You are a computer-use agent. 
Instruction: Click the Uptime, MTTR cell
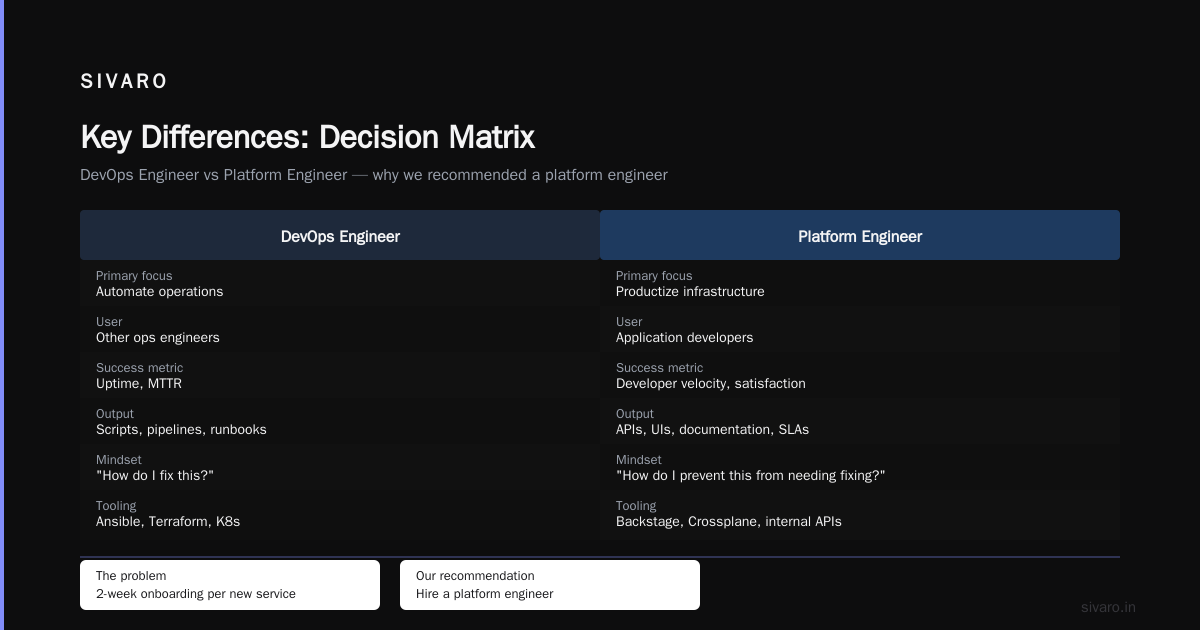click(340, 376)
